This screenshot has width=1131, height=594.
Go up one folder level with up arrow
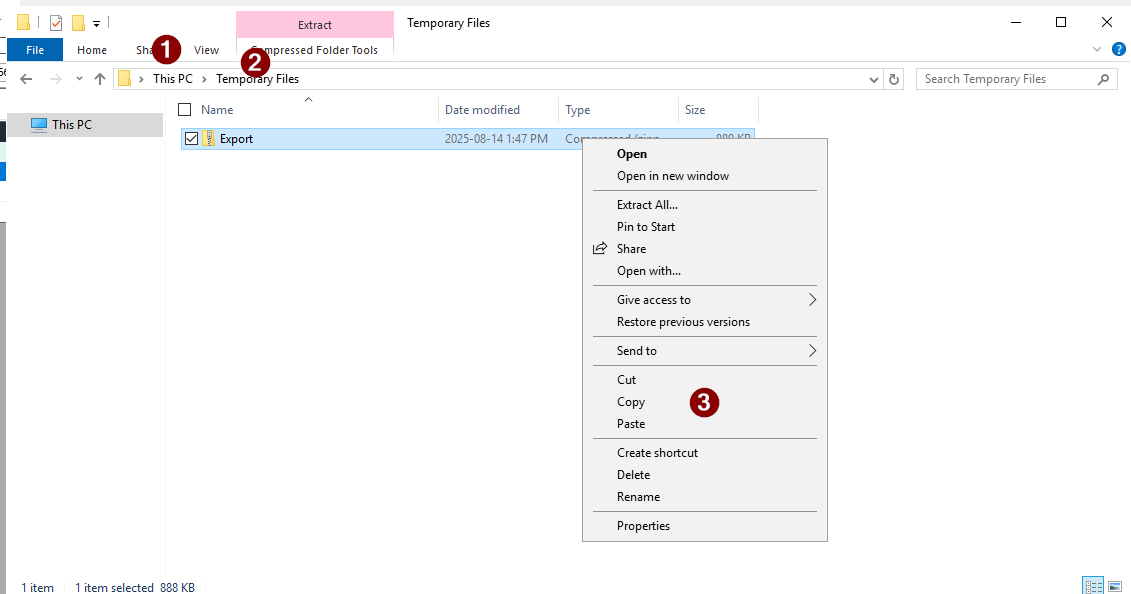(x=100, y=79)
